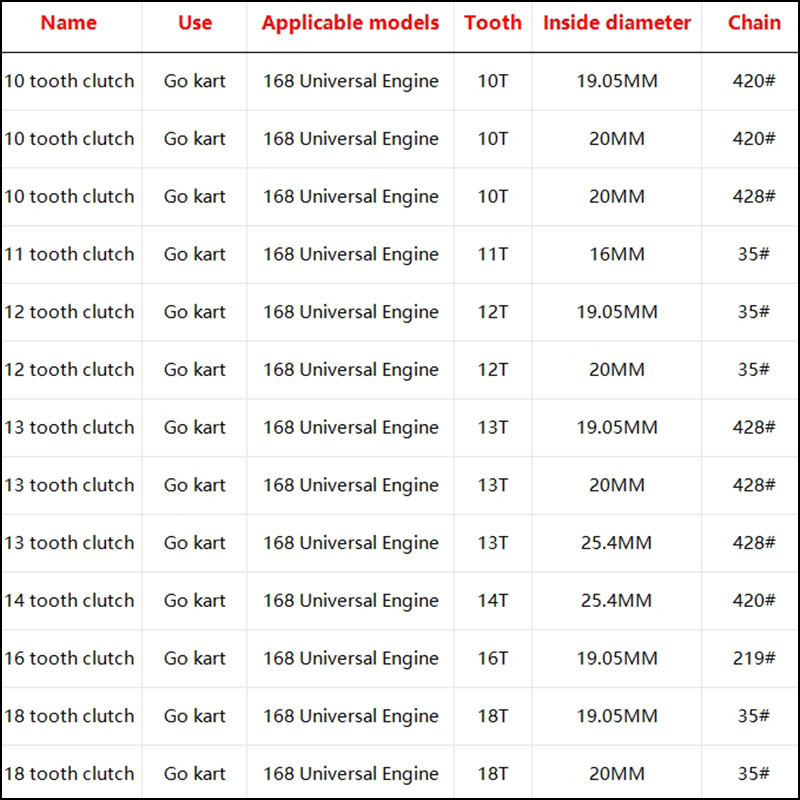Select the 16 tooth clutch name cell
800x800 pixels.
(x=69, y=658)
